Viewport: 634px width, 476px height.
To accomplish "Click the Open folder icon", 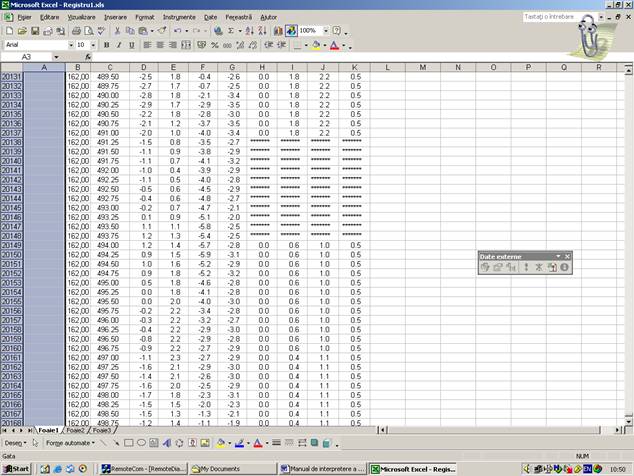I will (22, 31).
